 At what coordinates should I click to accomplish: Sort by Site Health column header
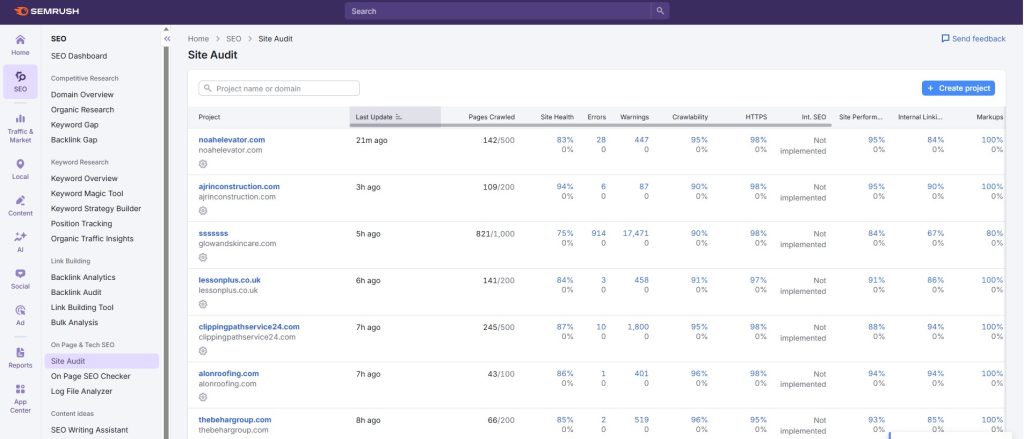pyautogui.click(x=557, y=117)
